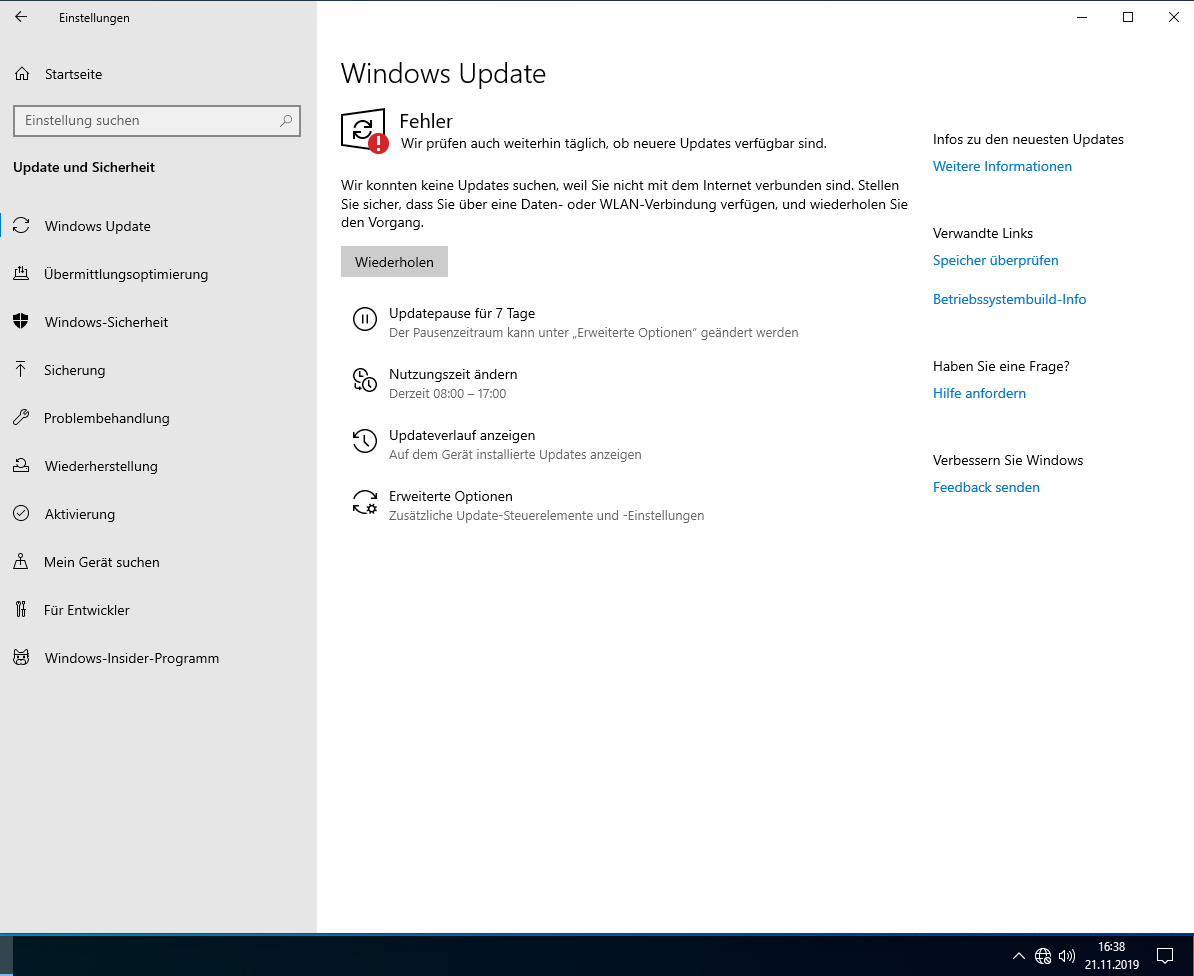Go to Windows-Insider-Programm

pyautogui.click(x=132, y=658)
